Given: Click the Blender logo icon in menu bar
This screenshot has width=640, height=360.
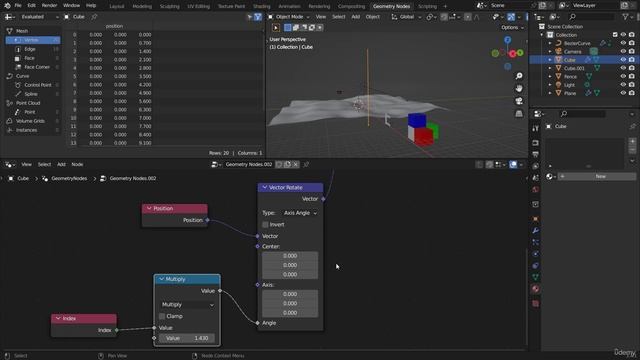Looking at the screenshot, I should point(7,6).
